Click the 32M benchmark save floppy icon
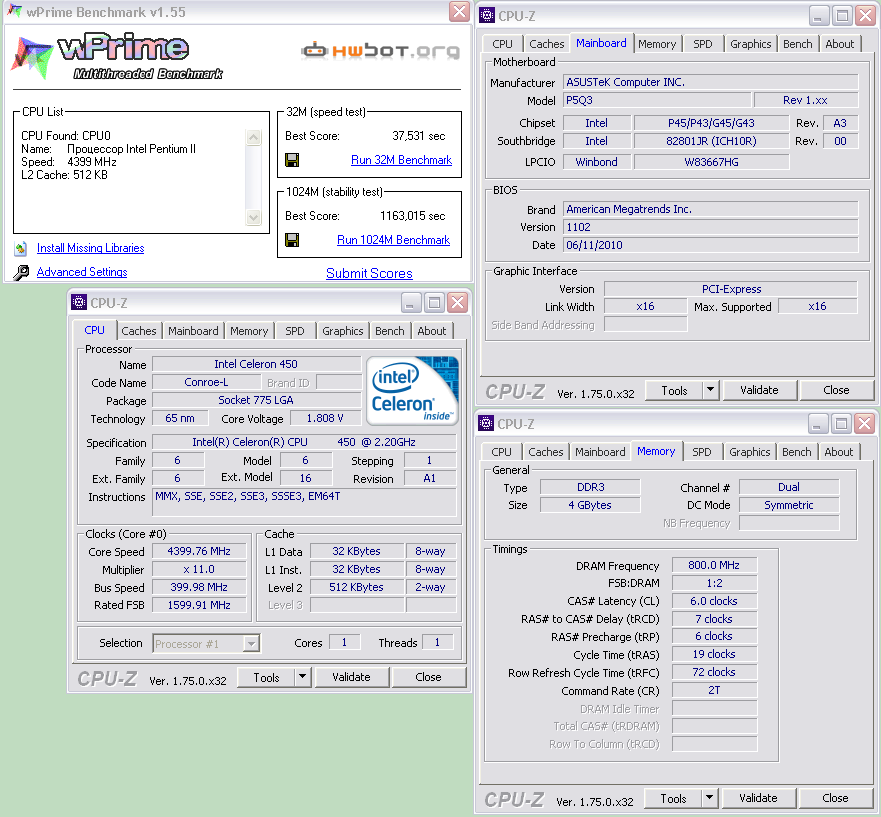Image resolution: width=881 pixels, height=817 pixels. click(292, 160)
